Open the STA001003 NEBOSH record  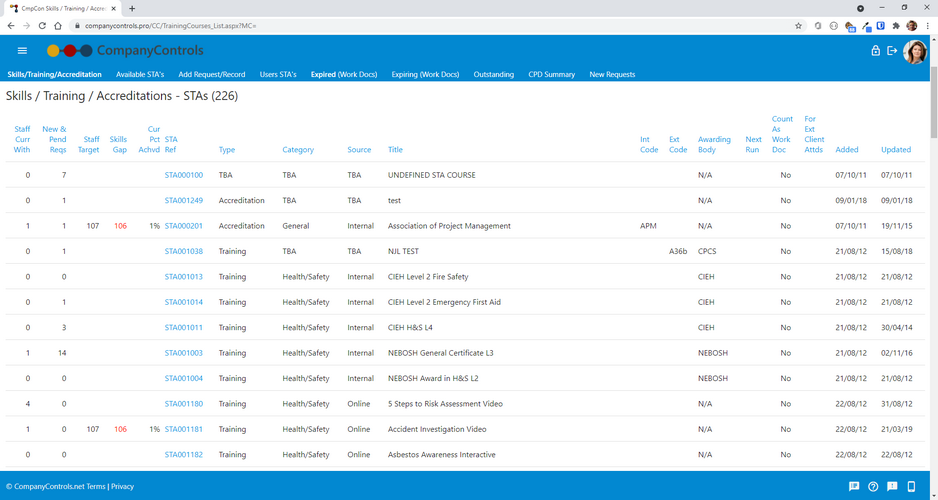tap(184, 353)
